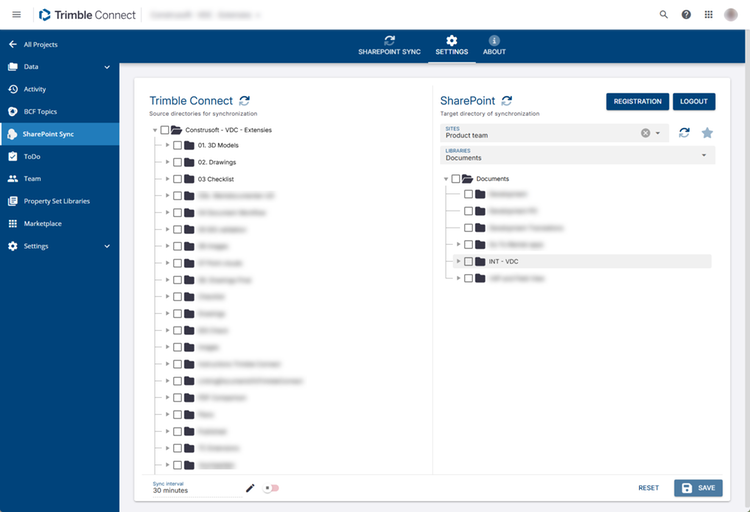
Task: Open SharePoint Sync in sidebar
Action: [60, 134]
